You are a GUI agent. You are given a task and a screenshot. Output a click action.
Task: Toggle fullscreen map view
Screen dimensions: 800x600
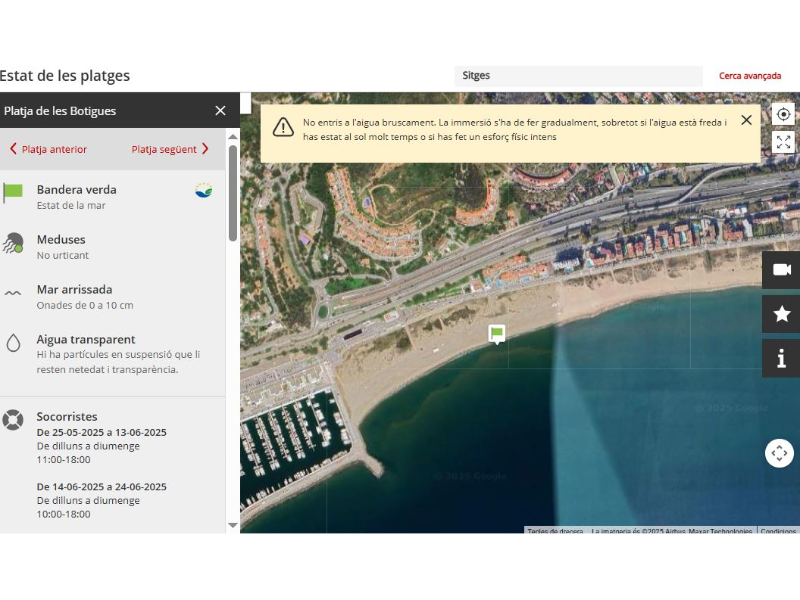pyautogui.click(x=783, y=142)
